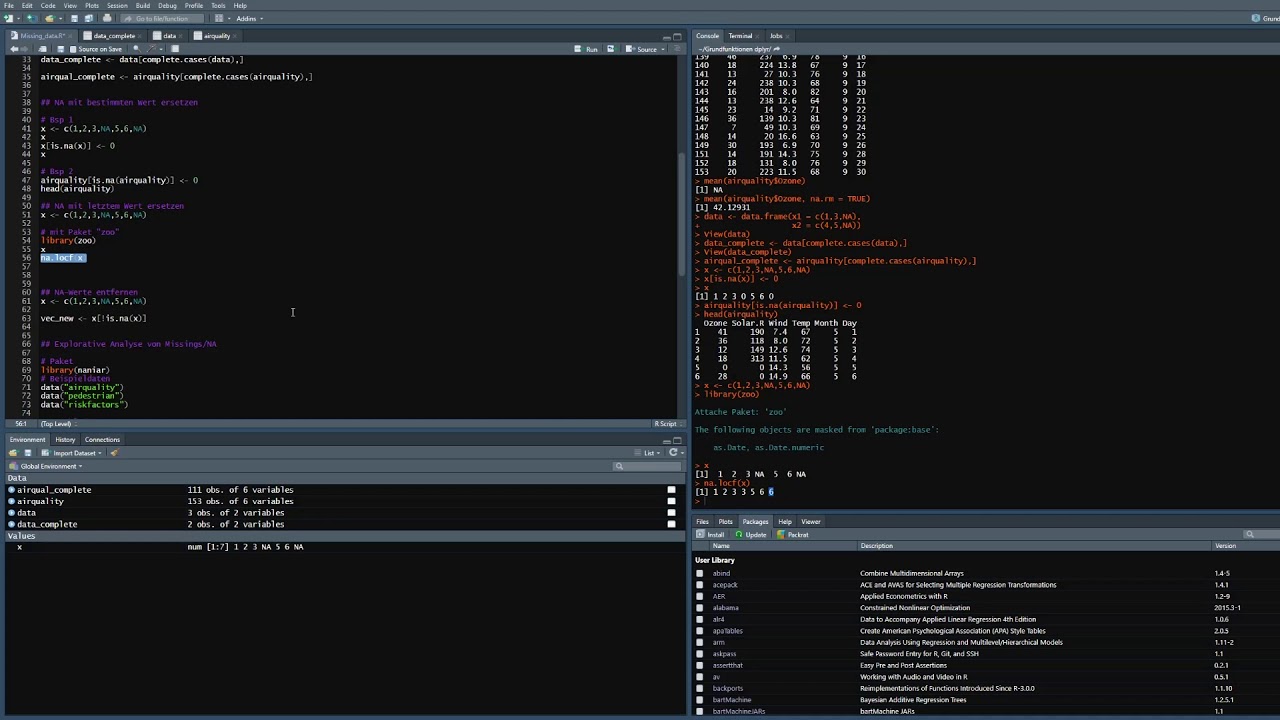Click the table view icon for airqual_complete
This screenshot has height=720, width=1280.
[x=671, y=490]
